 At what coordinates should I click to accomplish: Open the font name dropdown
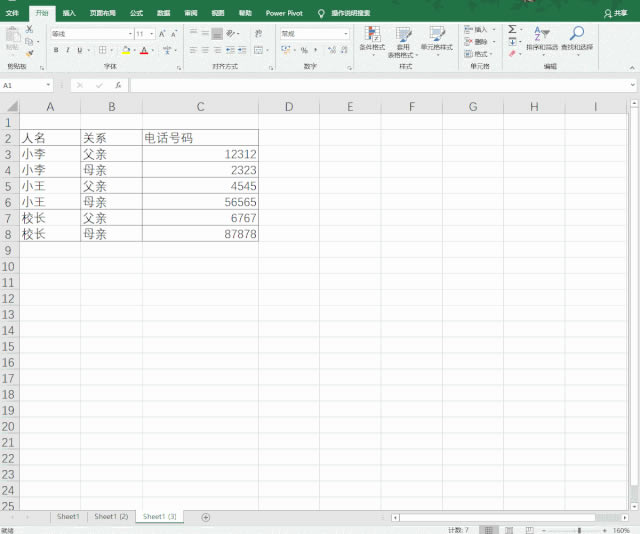129,34
